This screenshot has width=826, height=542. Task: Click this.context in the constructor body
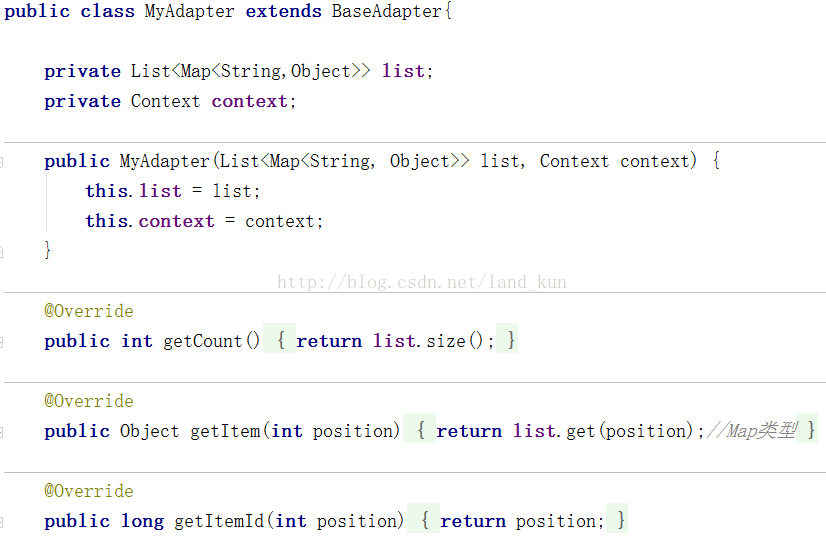tap(150, 221)
